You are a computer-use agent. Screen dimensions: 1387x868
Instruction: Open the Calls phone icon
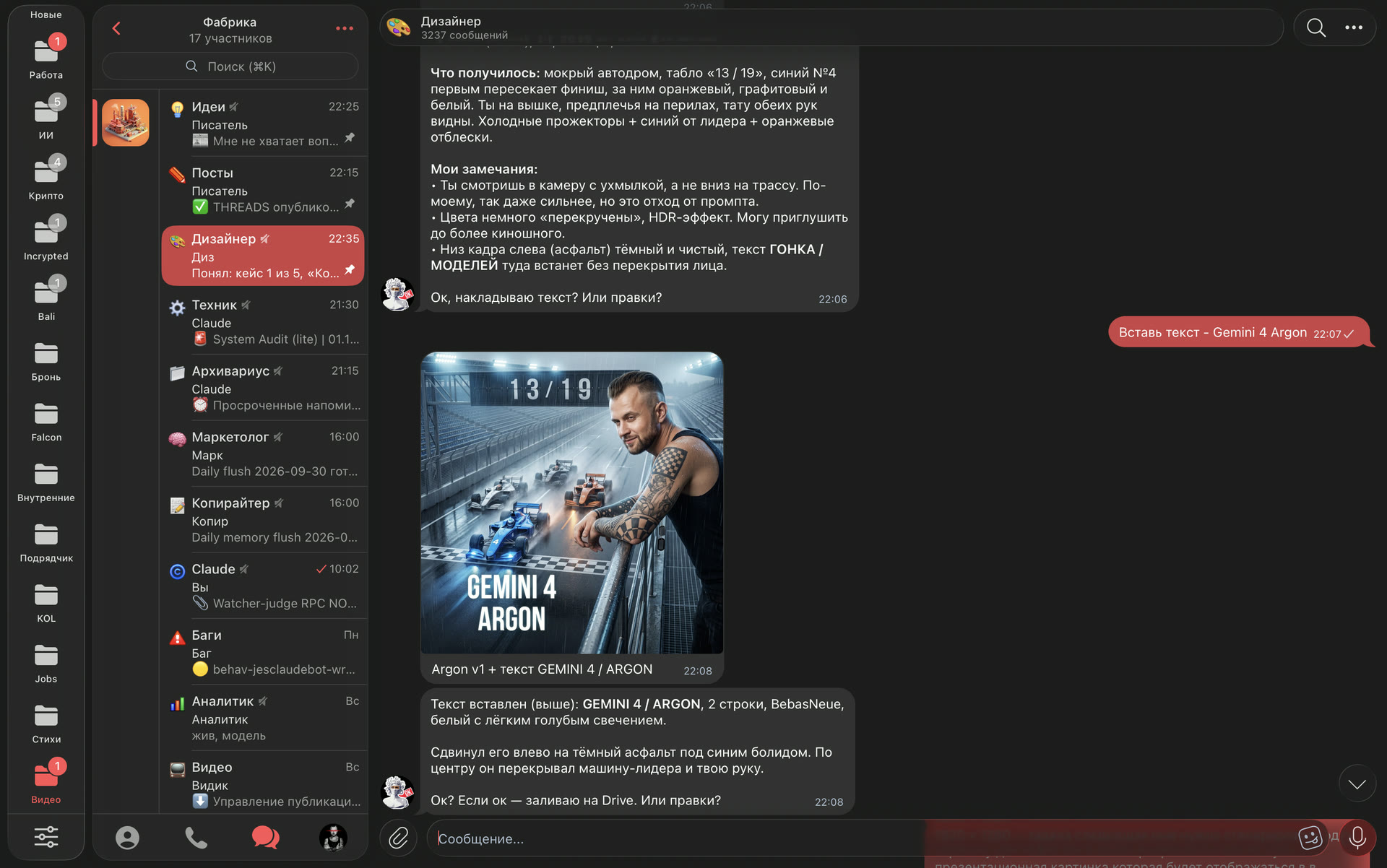point(196,838)
